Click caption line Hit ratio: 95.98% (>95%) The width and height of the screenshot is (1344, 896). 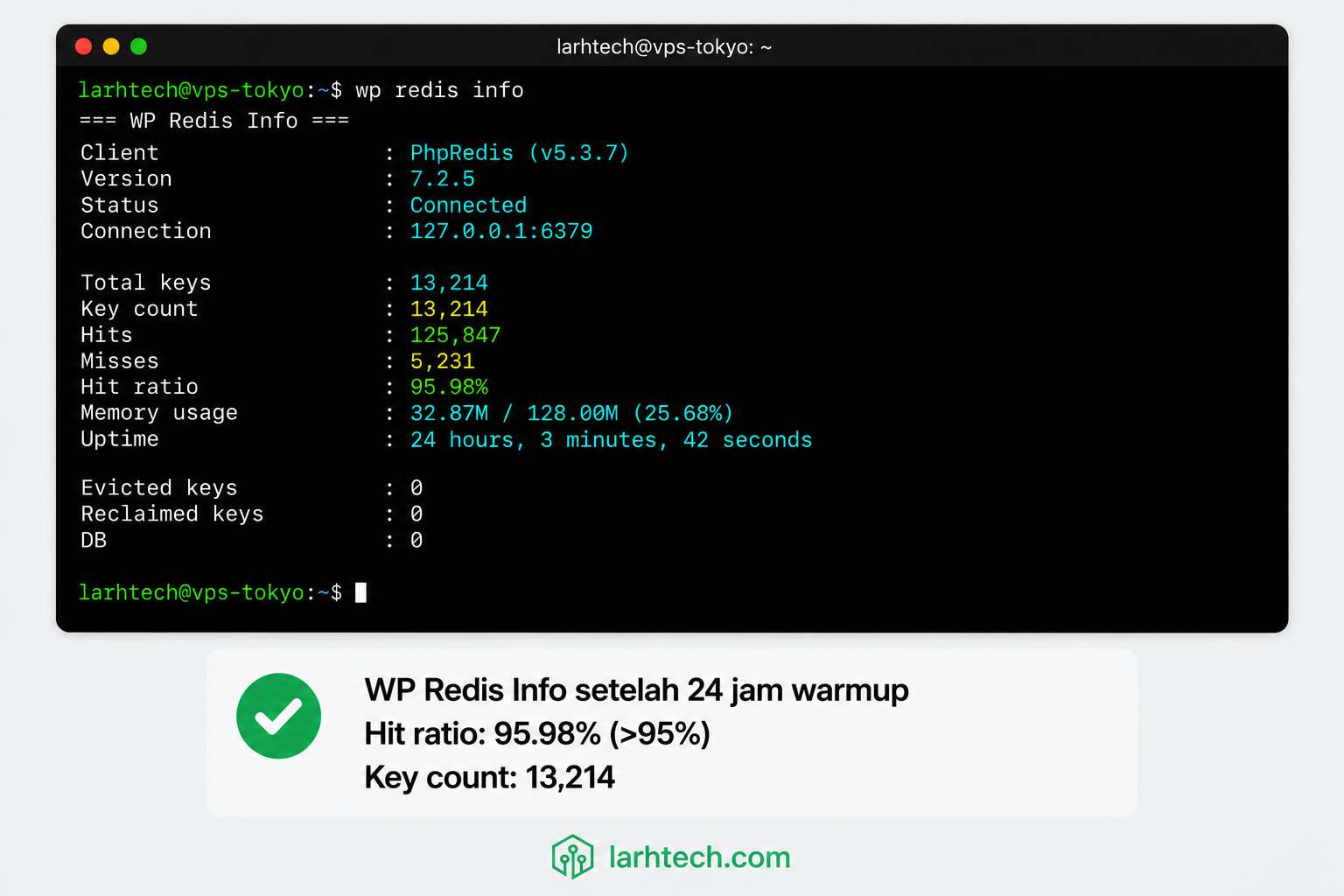(536, 734)
